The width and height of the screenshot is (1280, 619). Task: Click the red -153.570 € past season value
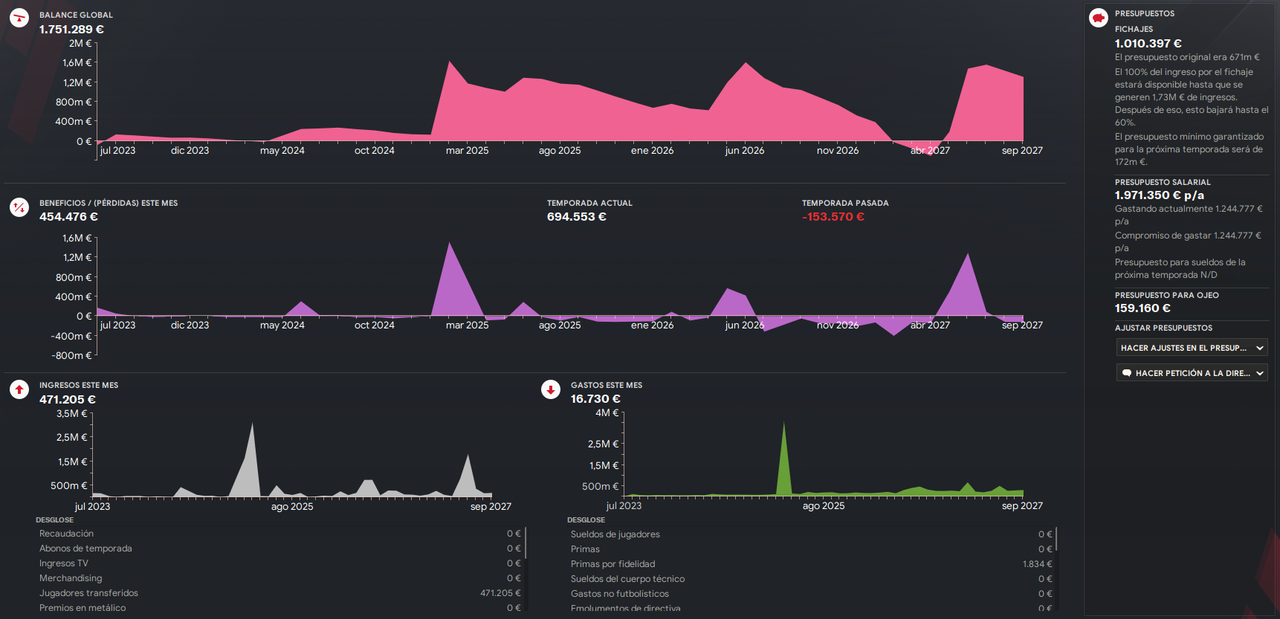click(833, 216)
